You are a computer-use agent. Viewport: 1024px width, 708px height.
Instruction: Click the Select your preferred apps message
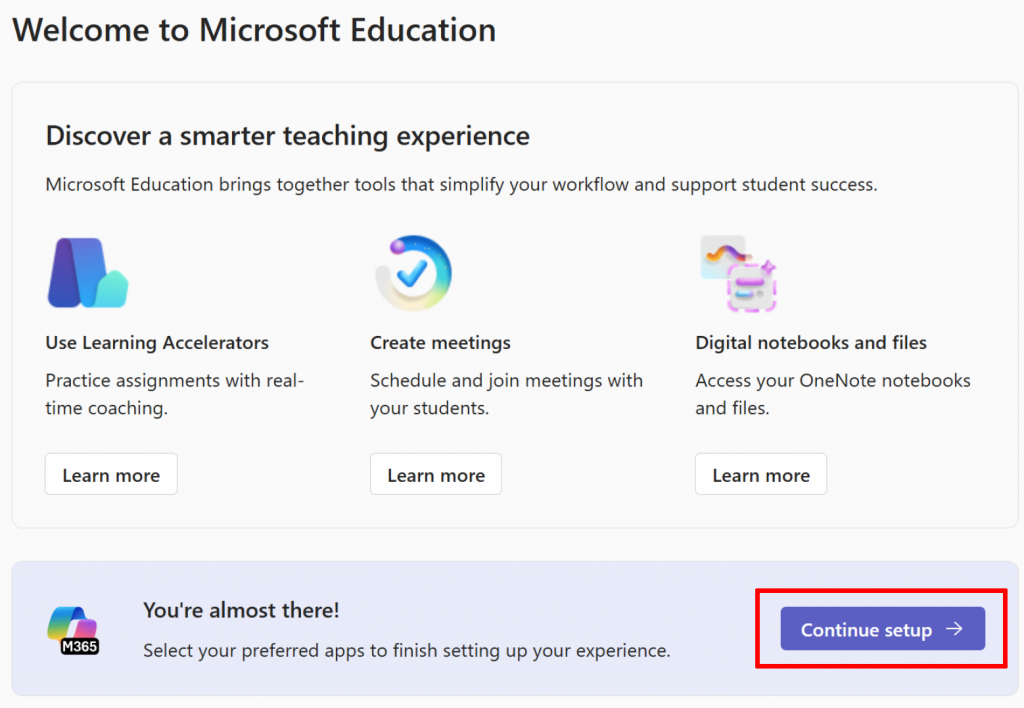point(406,650)
